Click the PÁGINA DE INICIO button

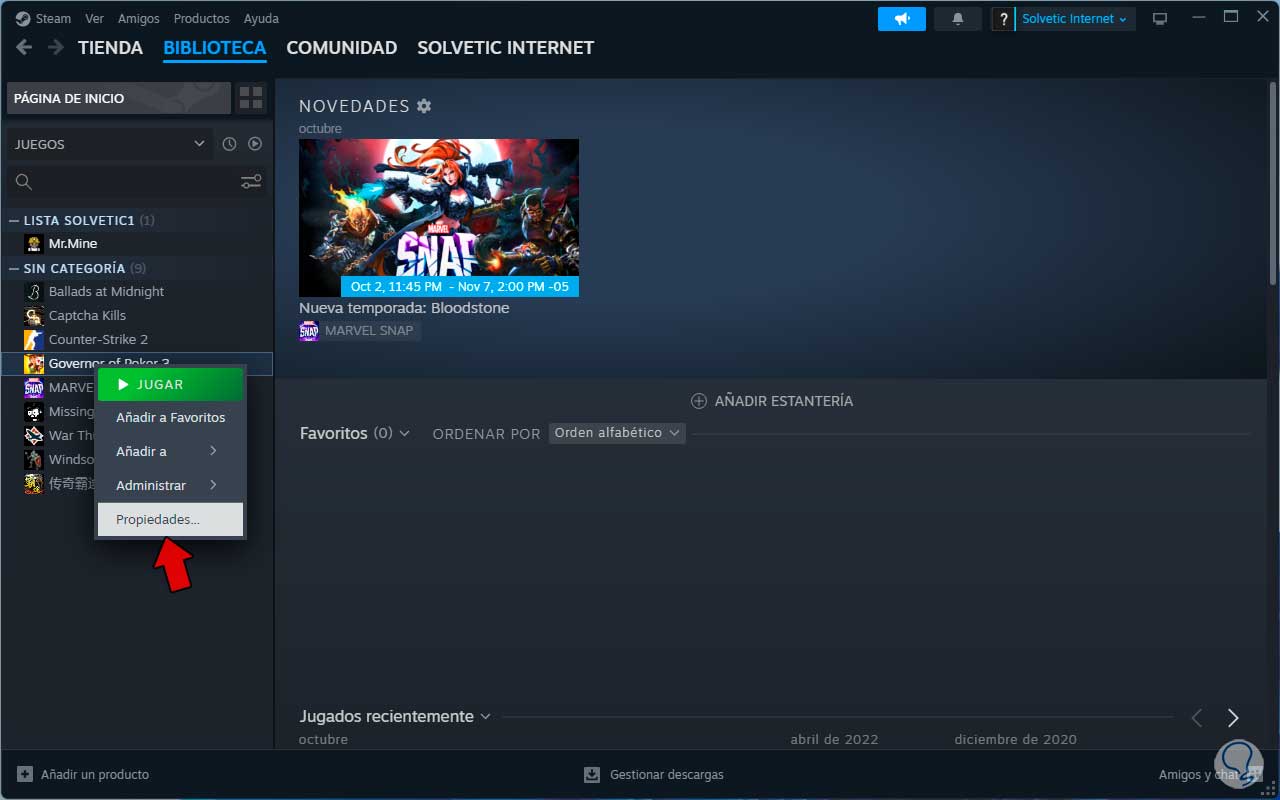(118, 98)
